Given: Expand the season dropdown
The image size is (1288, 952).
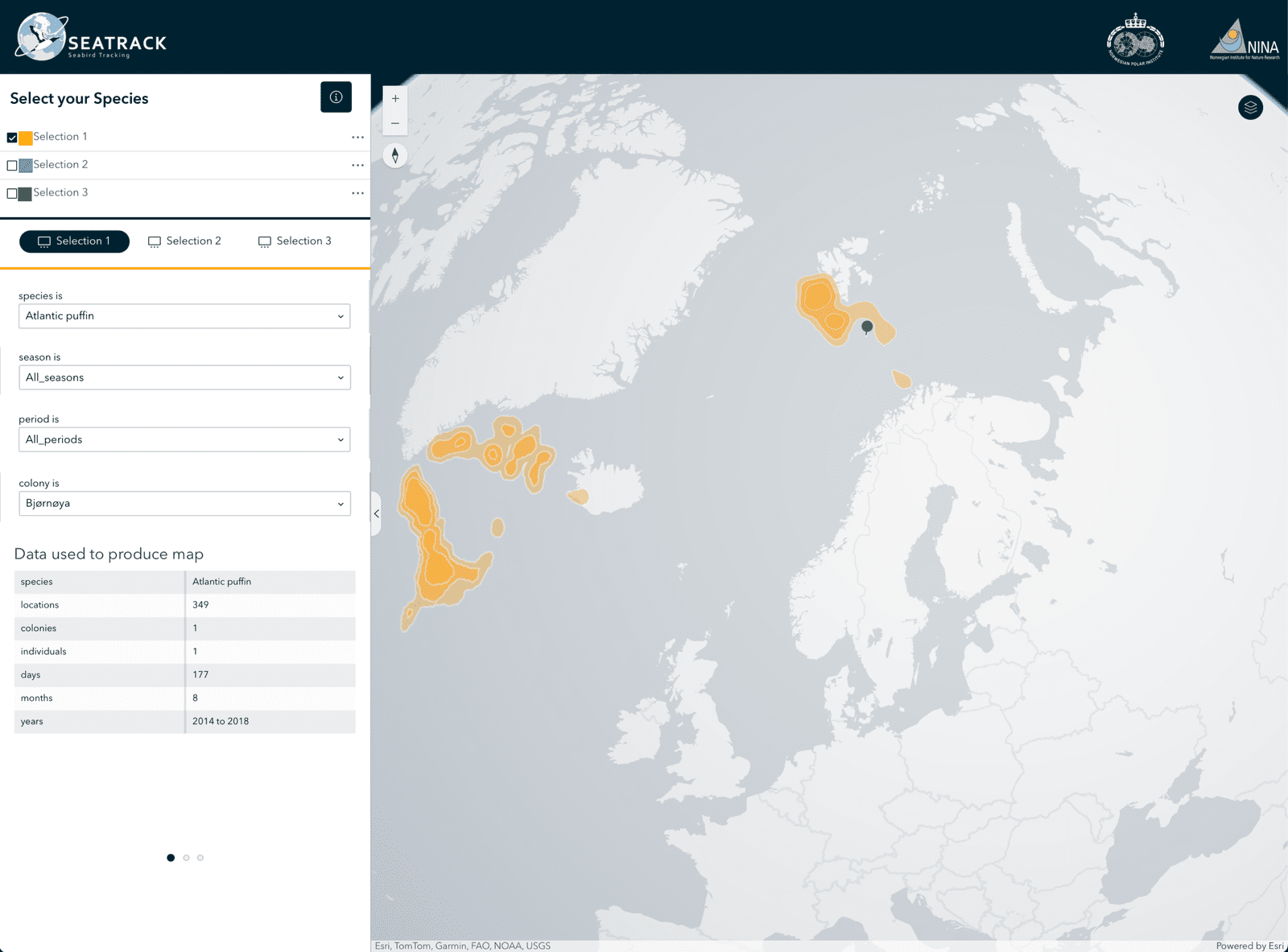Looking at the screenshot, I should [184, 377].
